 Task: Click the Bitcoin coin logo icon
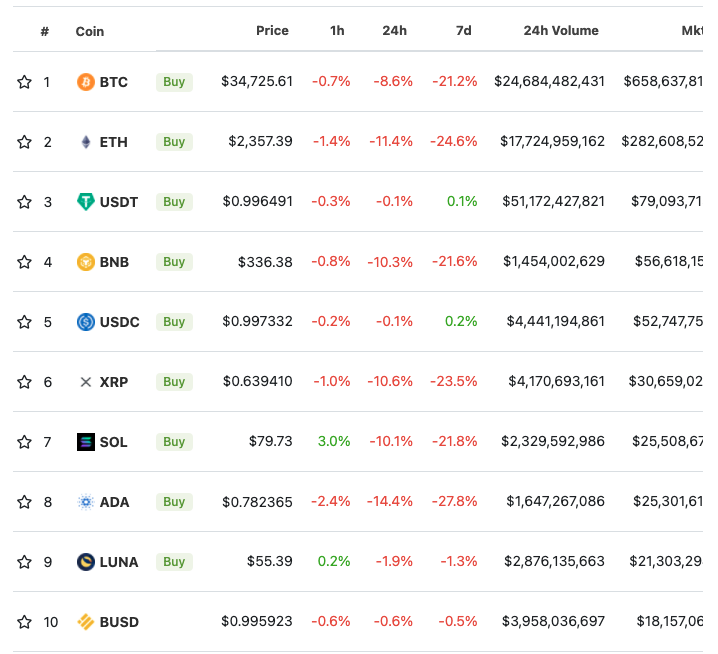pos(86,82)
